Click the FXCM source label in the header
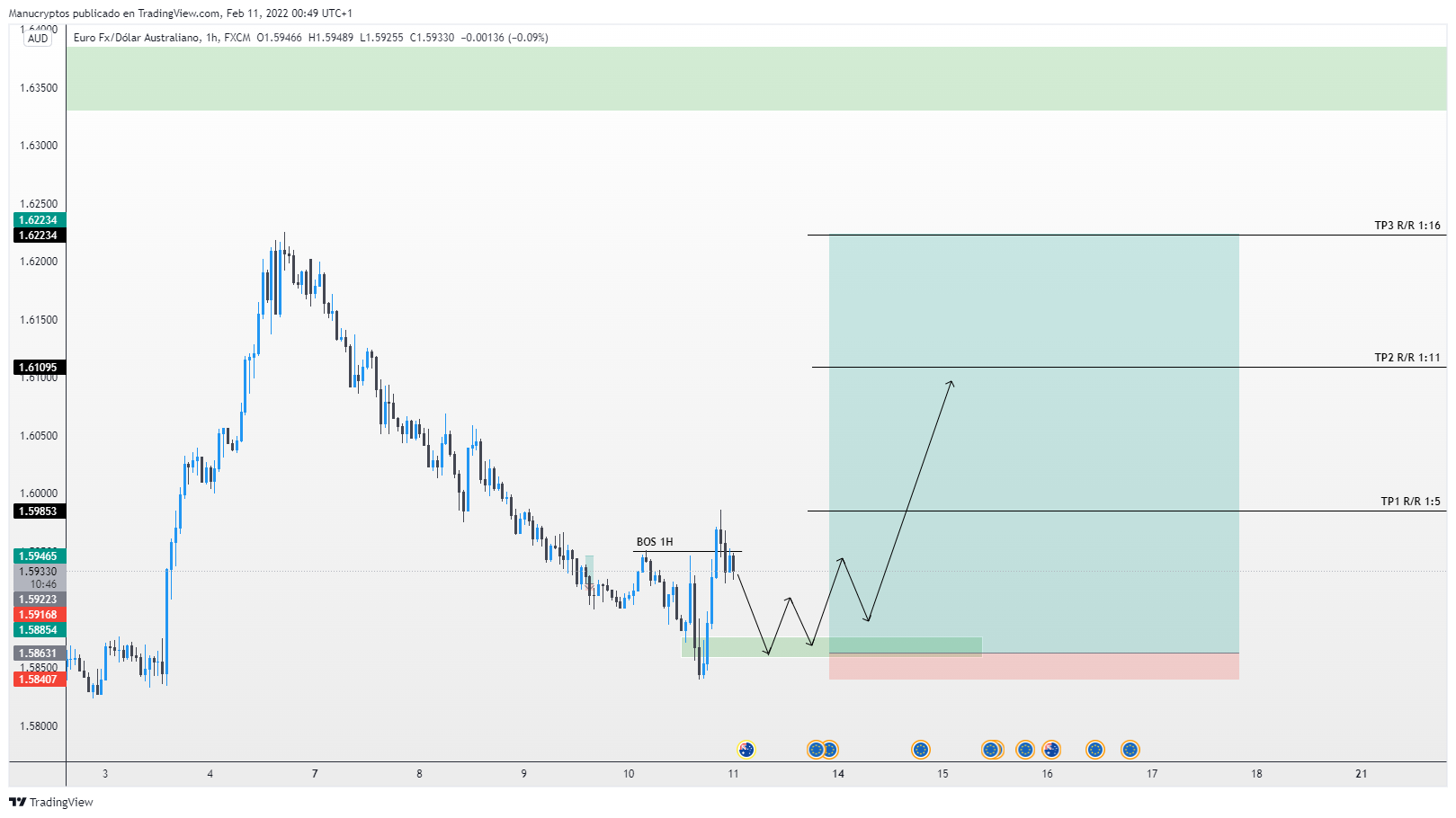1456x818 pixels. pos(237,38)
